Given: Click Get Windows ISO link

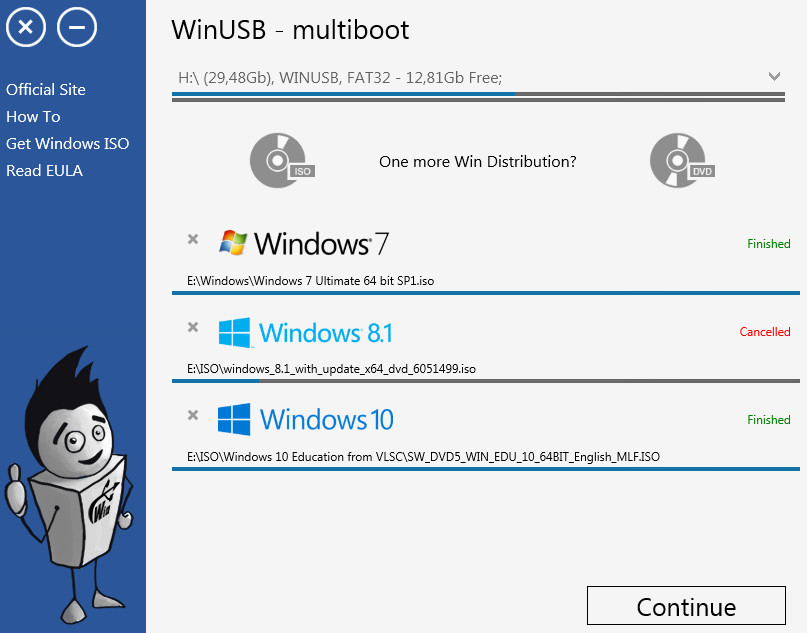Looking at the screenshot, I should [67, 143].
